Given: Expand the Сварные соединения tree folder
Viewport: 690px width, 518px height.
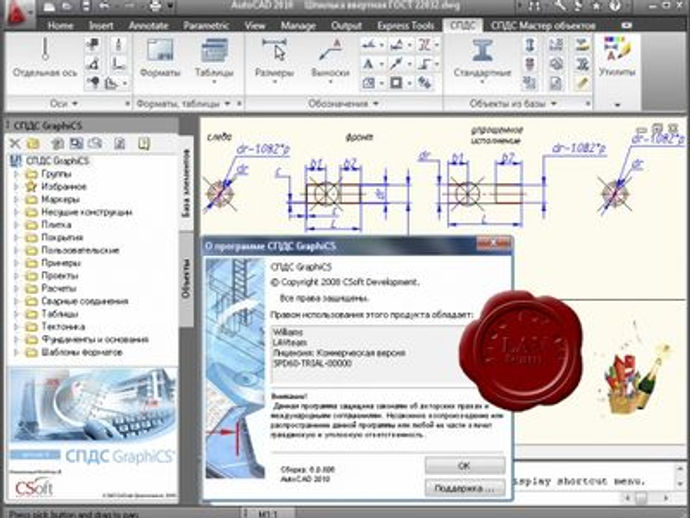Looking at the screenshot, I should [16, 301].
